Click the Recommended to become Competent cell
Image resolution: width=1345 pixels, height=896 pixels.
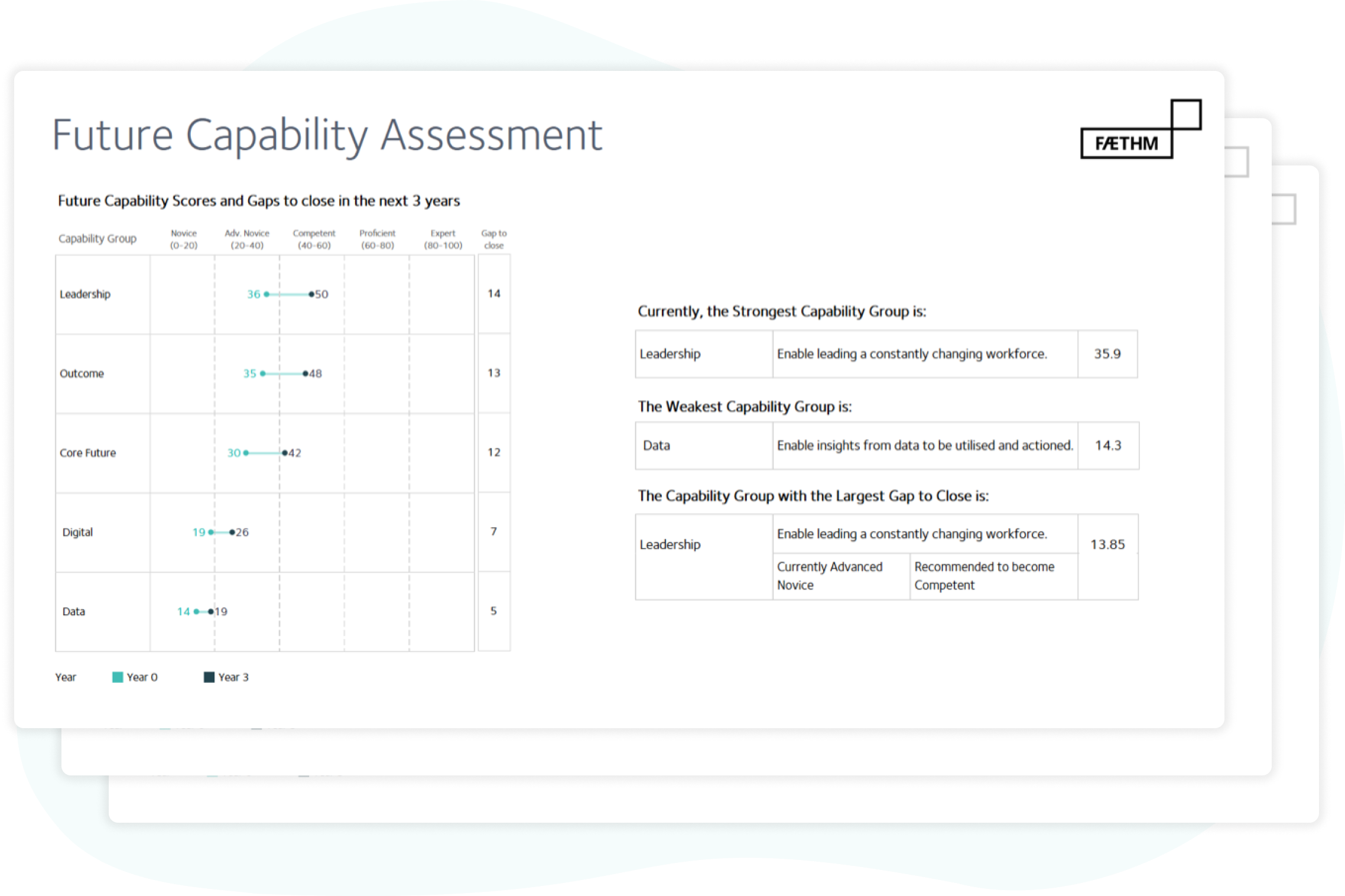993,576
